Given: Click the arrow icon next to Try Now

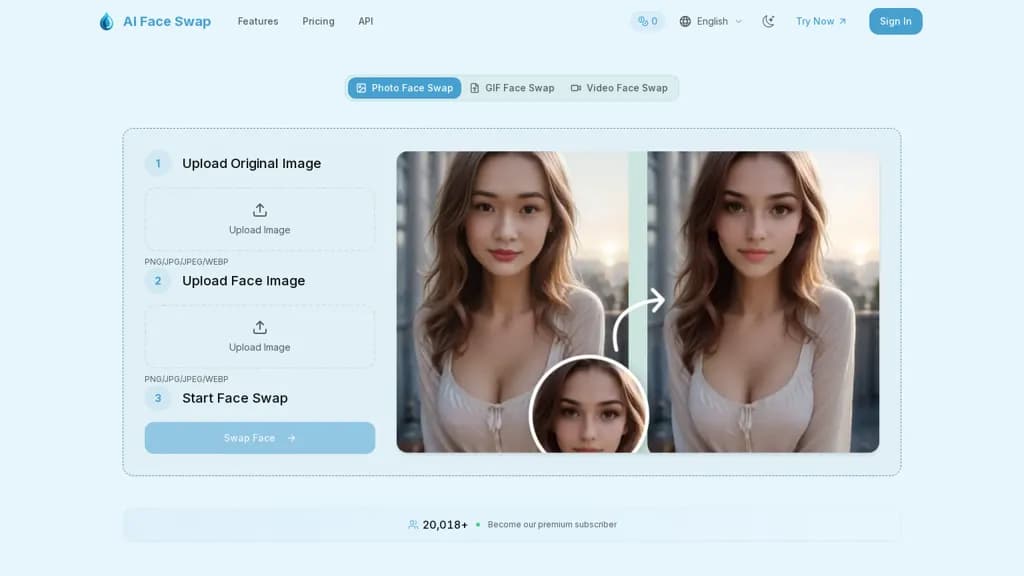Looking at the screenshot, I should (842, 22).
